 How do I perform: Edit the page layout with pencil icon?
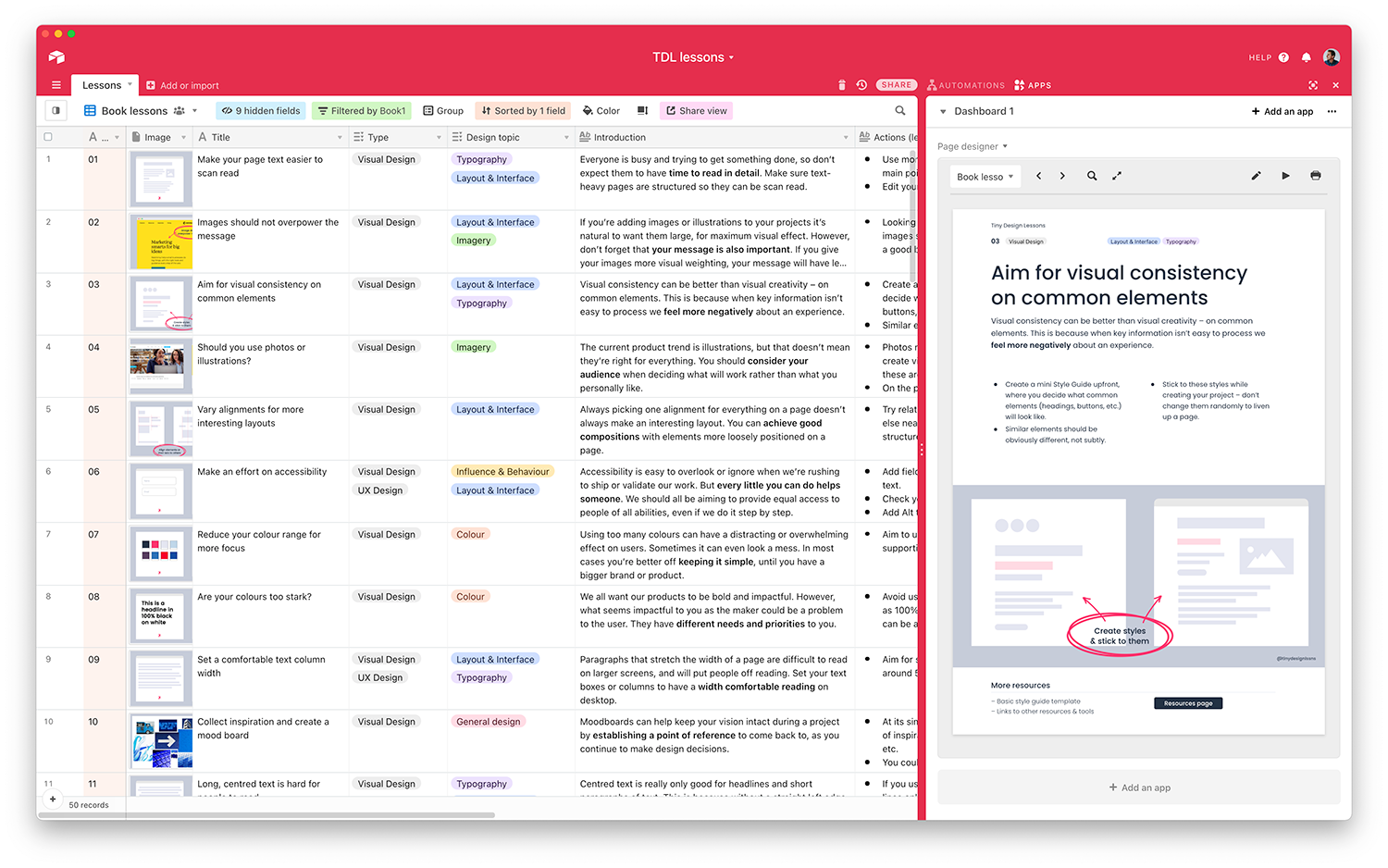[1256, 176]
